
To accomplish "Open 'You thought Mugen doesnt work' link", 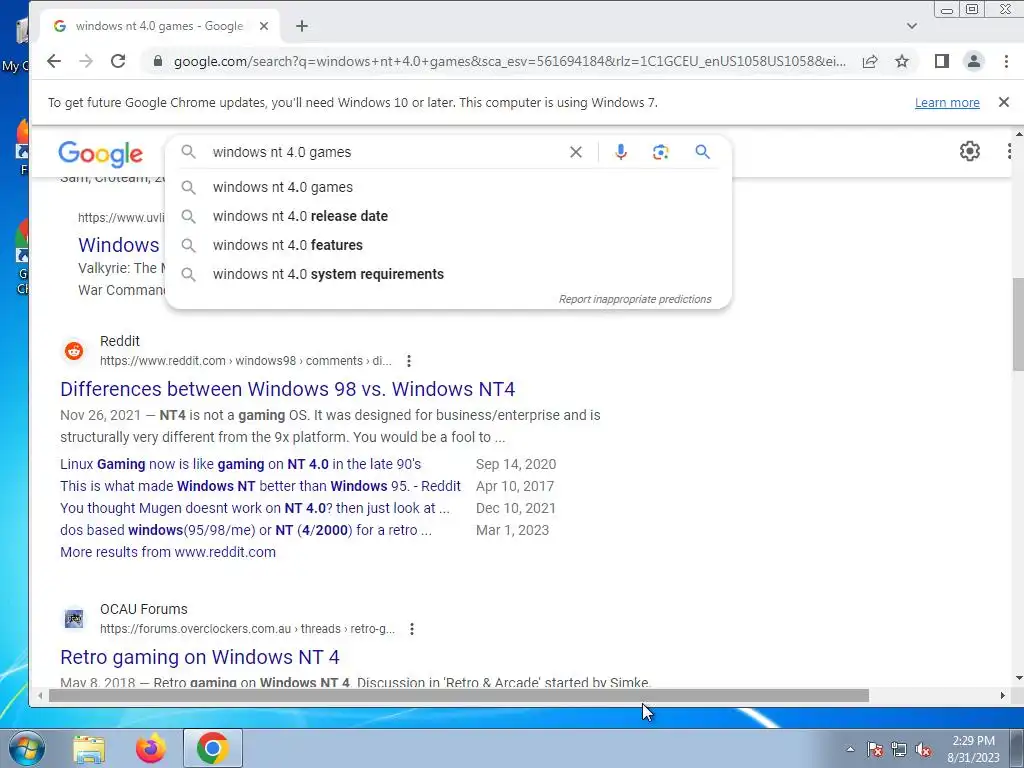I will [x=255, y=508].
